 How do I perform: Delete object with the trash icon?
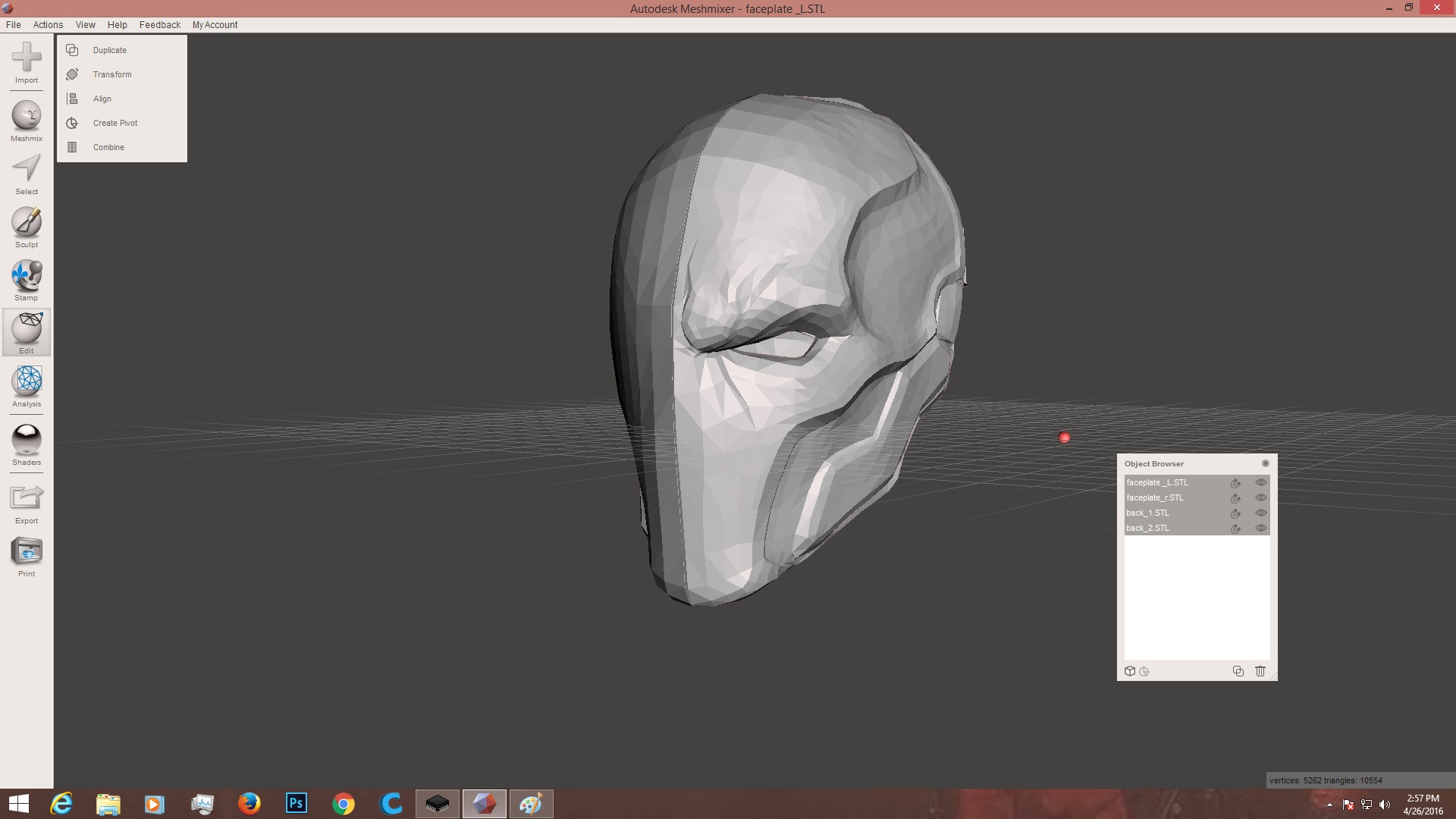click(x=1260, y=671)
